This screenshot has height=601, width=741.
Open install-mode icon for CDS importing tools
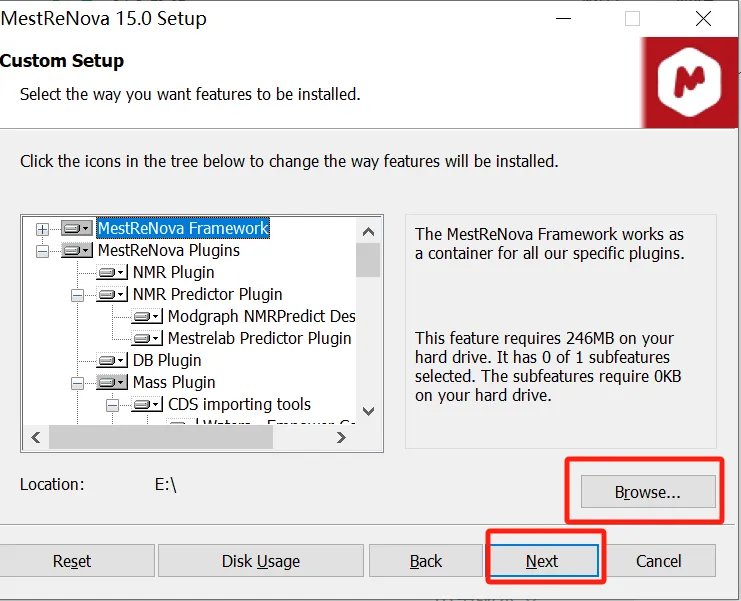coord(146,404)
